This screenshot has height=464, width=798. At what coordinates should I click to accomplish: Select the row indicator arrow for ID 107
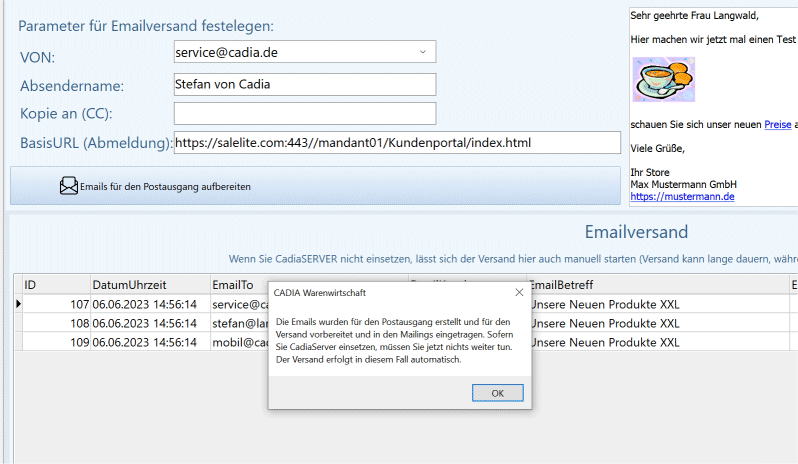coord(18,304)
